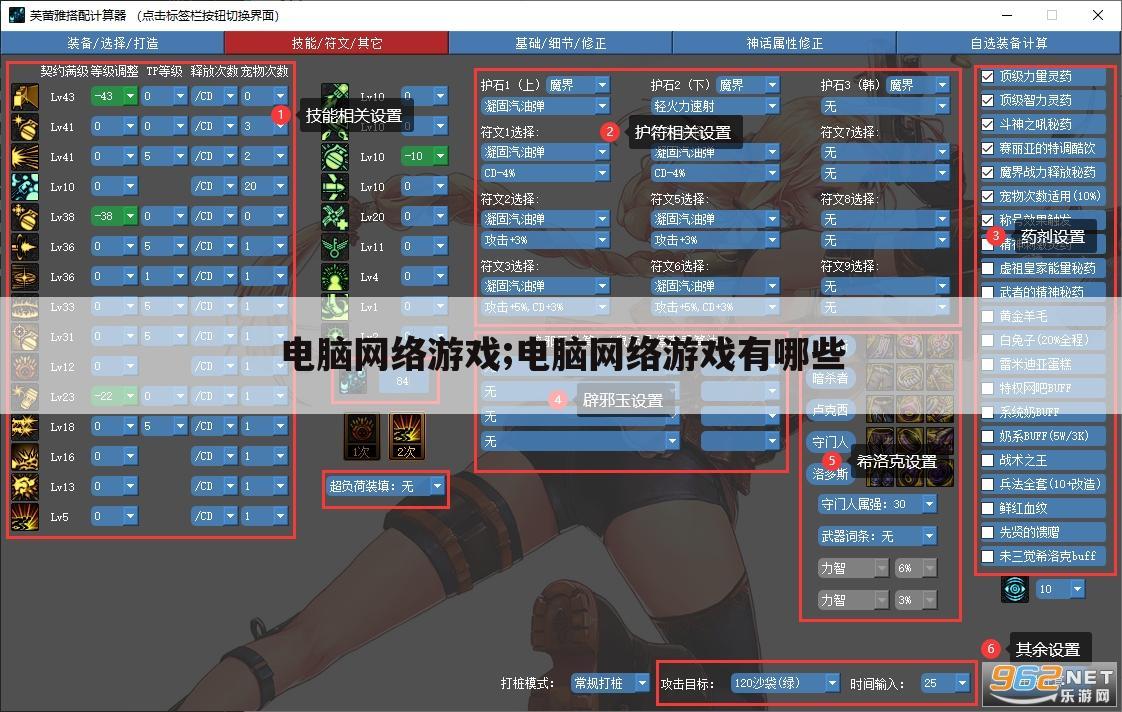This screenshot has height=712, width=1122.
Task: Click the blue eye icon below the potion list
Action: click(x=1015, y=589)
